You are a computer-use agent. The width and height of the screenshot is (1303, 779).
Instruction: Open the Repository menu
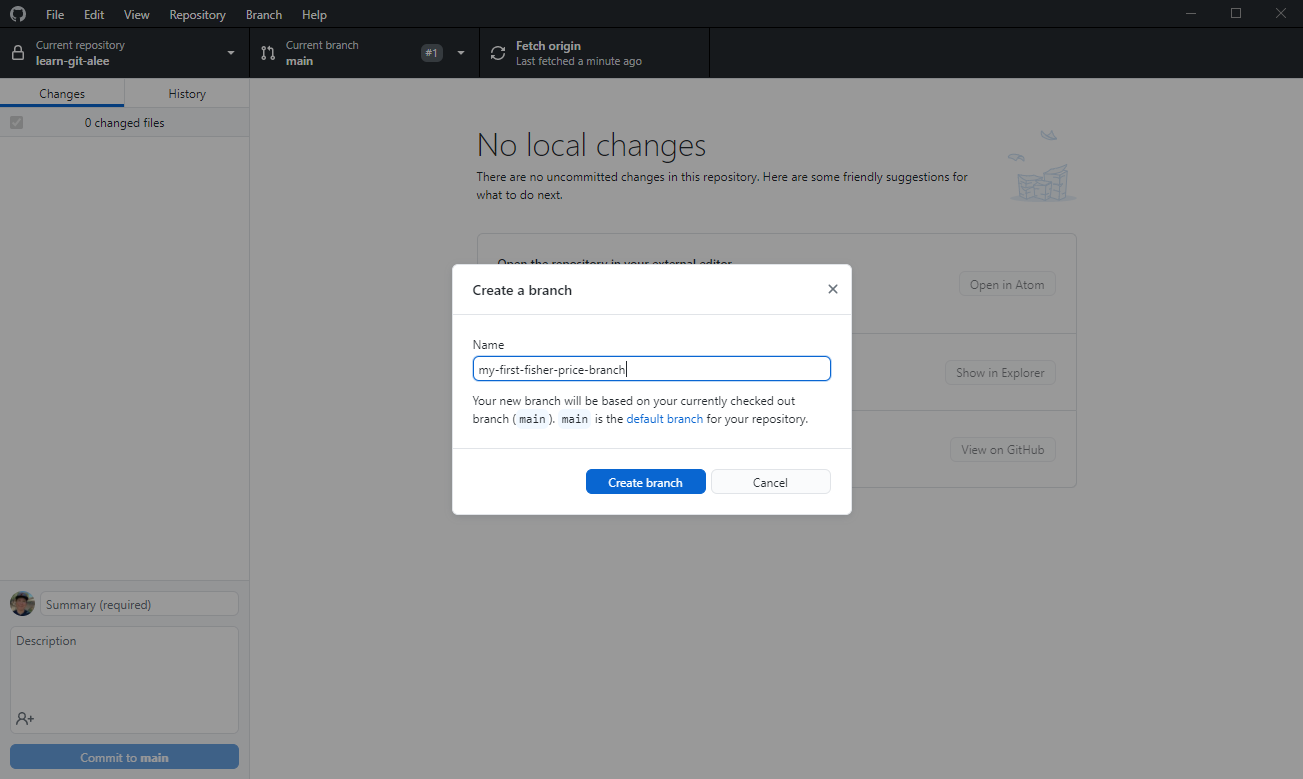click(197, 15)
